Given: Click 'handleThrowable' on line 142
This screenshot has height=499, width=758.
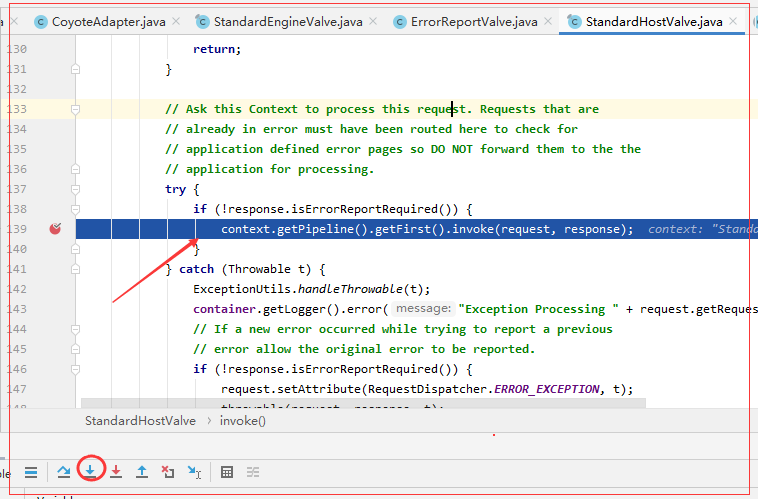Looking at the screenshot, I should pos(350,289).
